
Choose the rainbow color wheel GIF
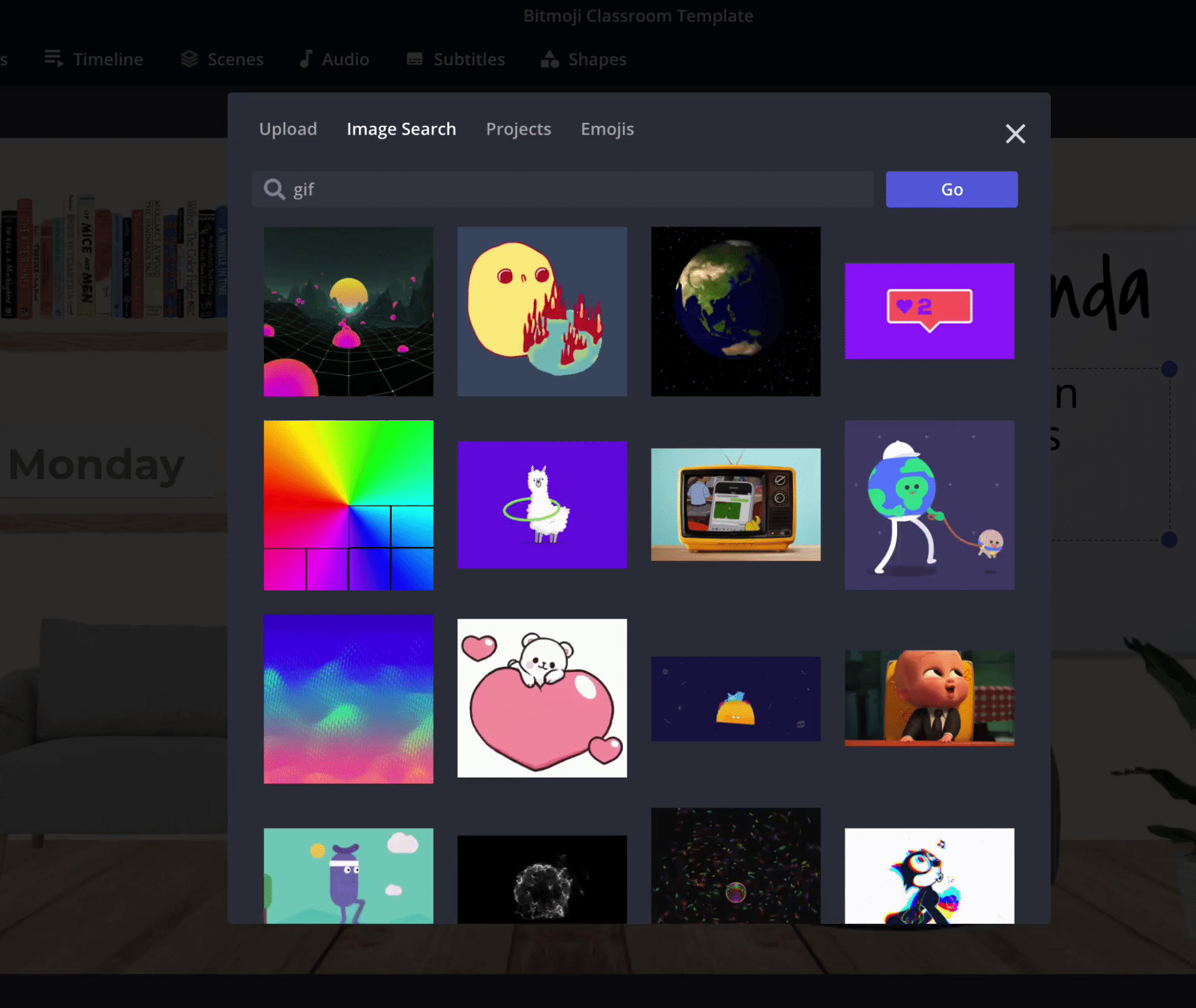(x=348, y=505)
